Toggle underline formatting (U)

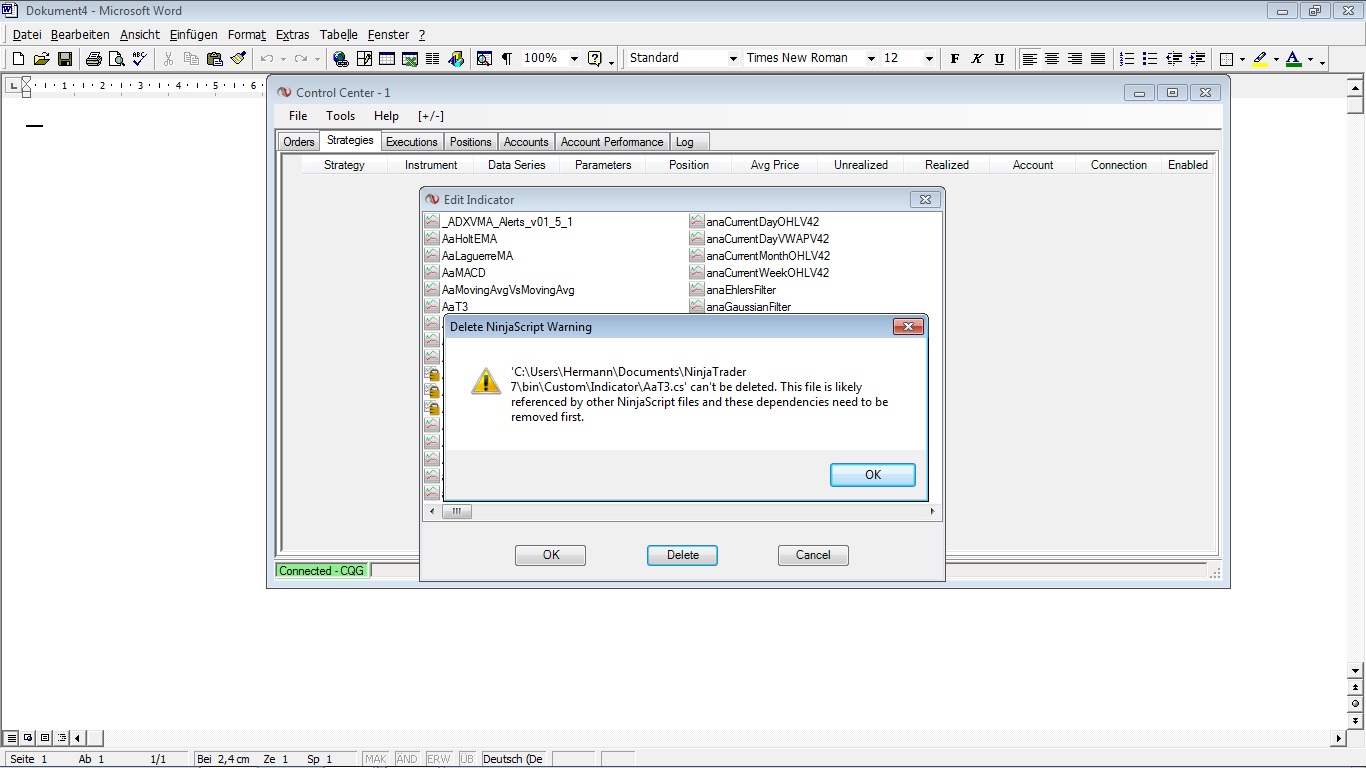tap(999, 59)
